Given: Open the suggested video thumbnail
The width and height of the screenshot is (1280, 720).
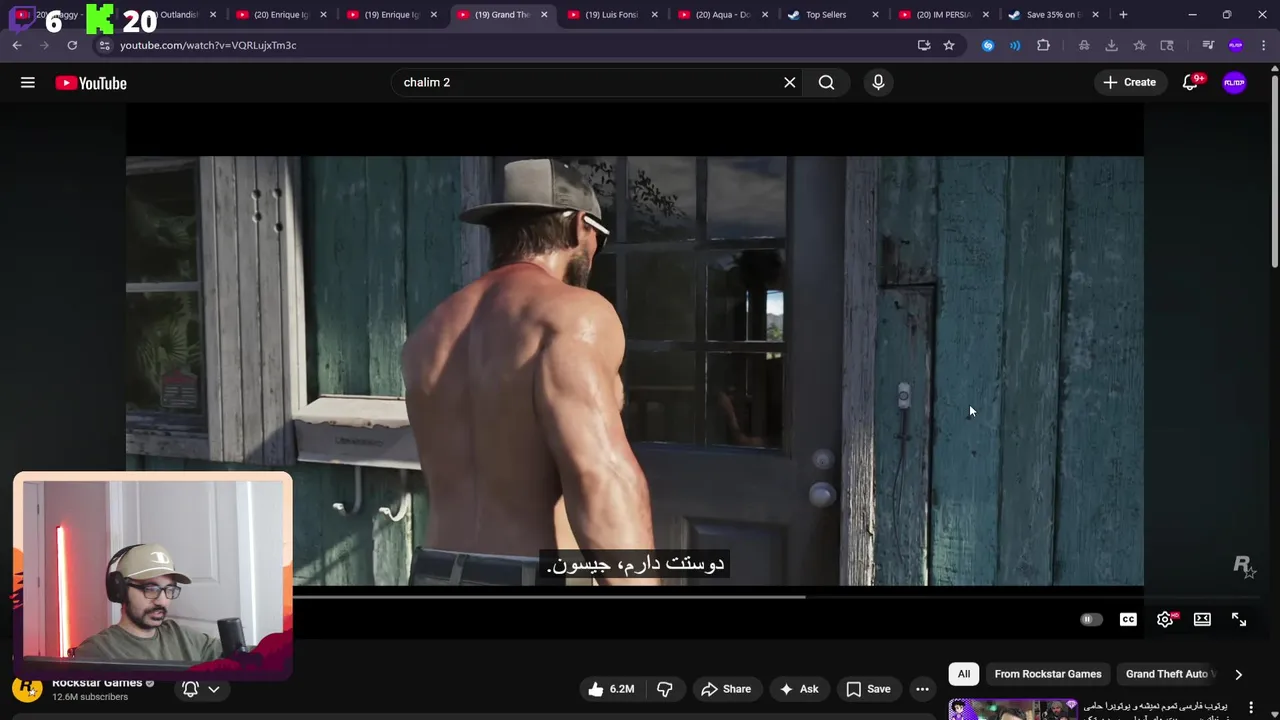Looking at the screenshot, I should (1013, 709).
